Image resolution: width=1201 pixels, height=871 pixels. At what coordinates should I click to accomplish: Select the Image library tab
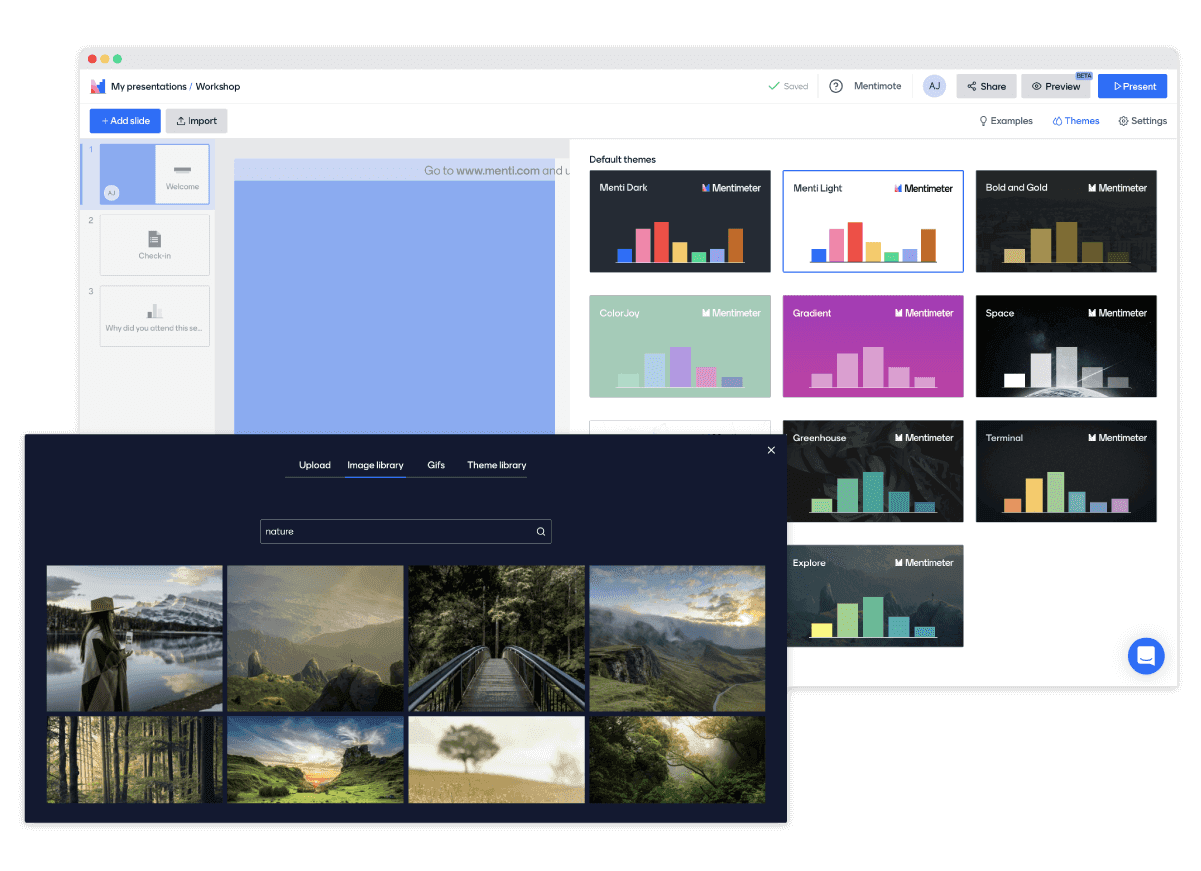click(x=375, y=465)
